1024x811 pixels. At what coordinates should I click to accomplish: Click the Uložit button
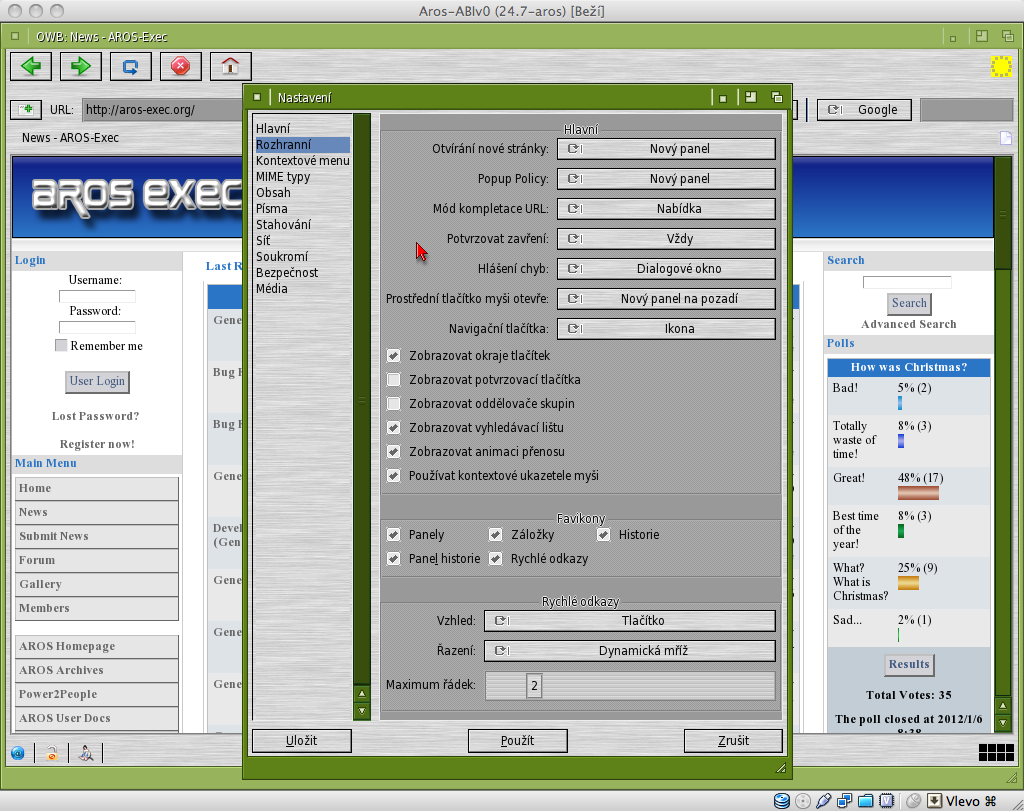[x=301, y=741]
